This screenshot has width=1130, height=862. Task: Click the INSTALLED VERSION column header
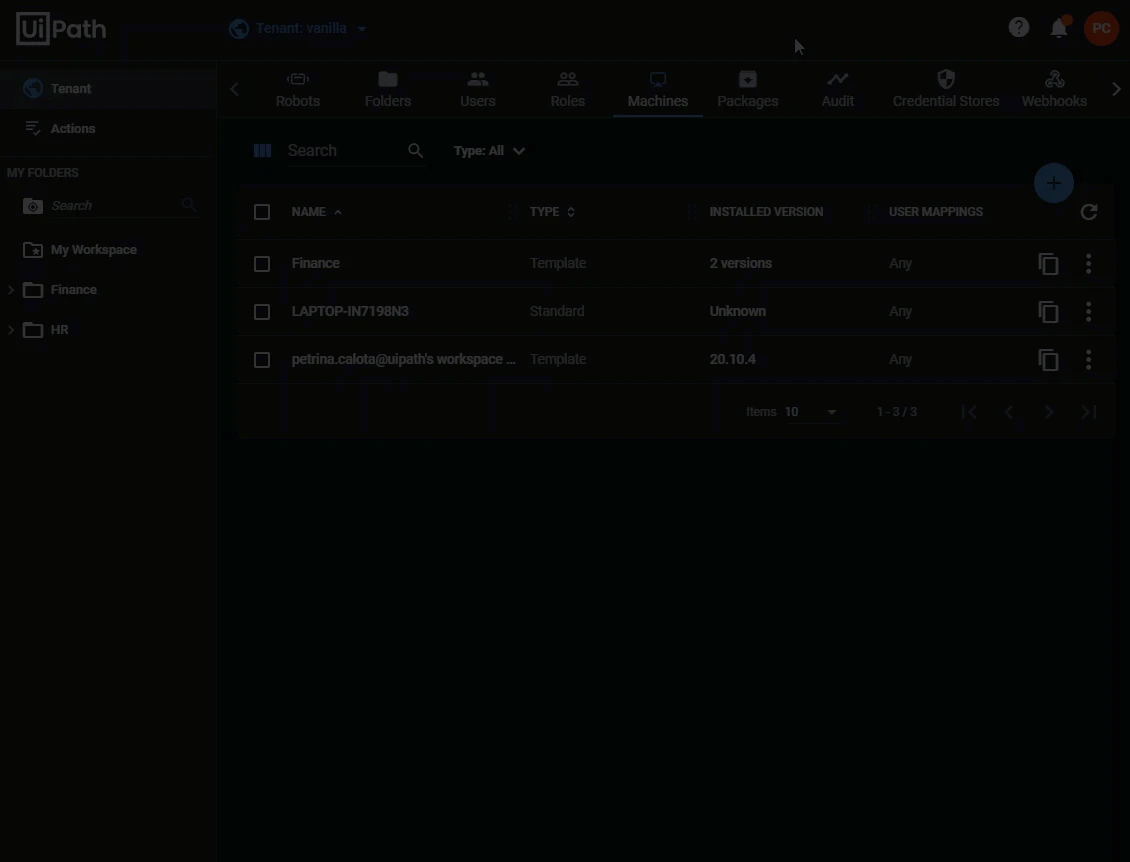(x=766, y=212)
